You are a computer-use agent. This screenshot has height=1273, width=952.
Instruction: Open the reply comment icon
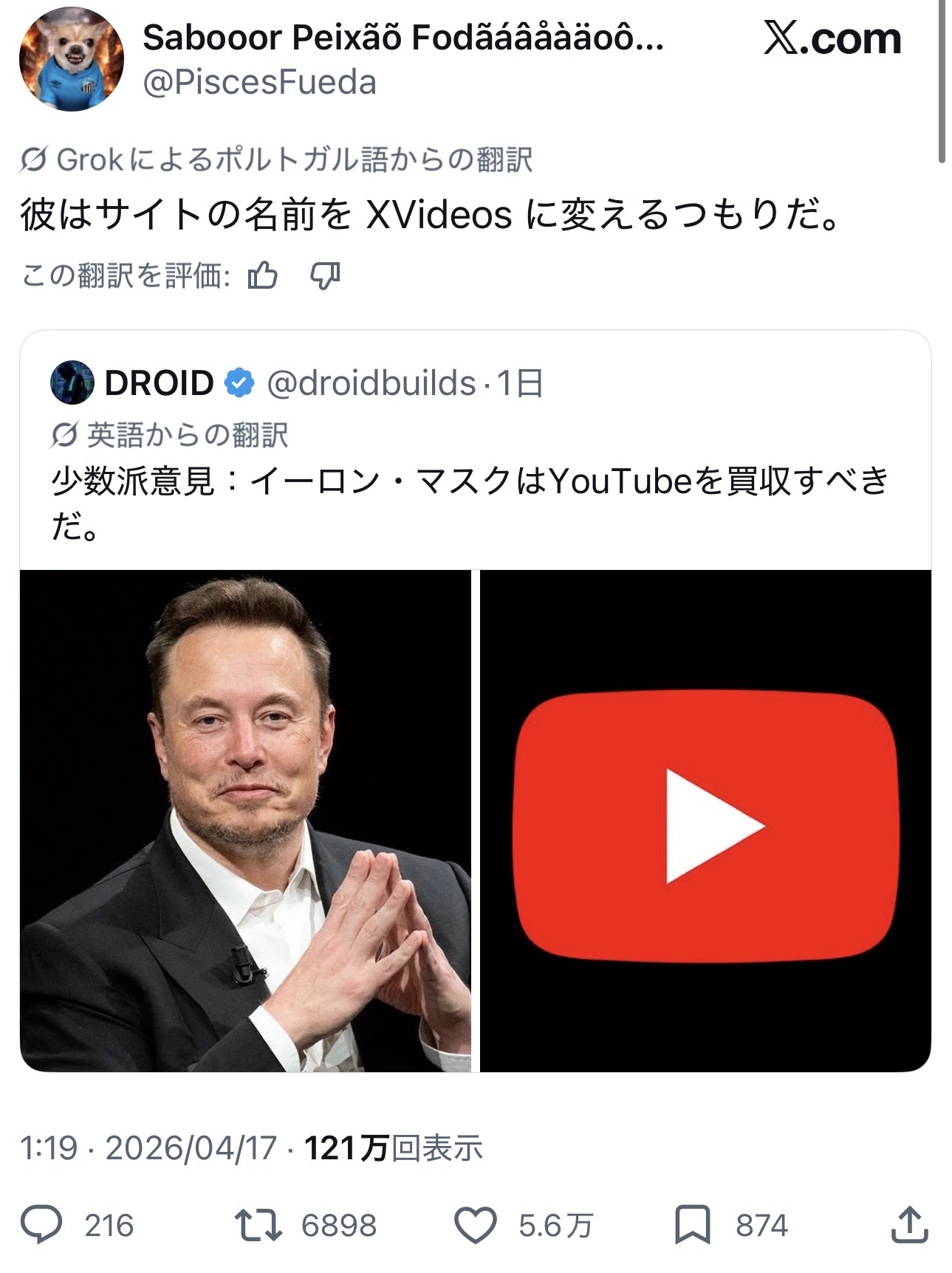41,1226
